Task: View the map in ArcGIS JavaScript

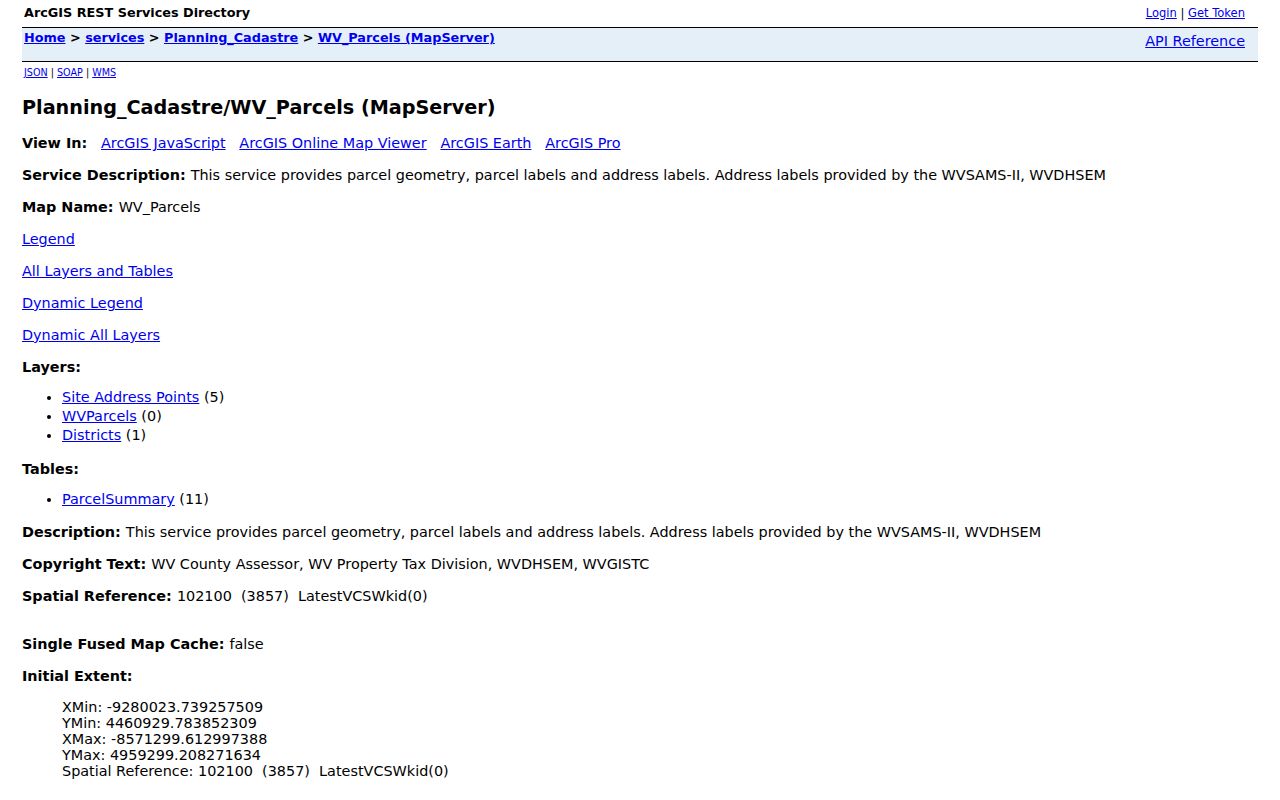Action: coord(163,143)
